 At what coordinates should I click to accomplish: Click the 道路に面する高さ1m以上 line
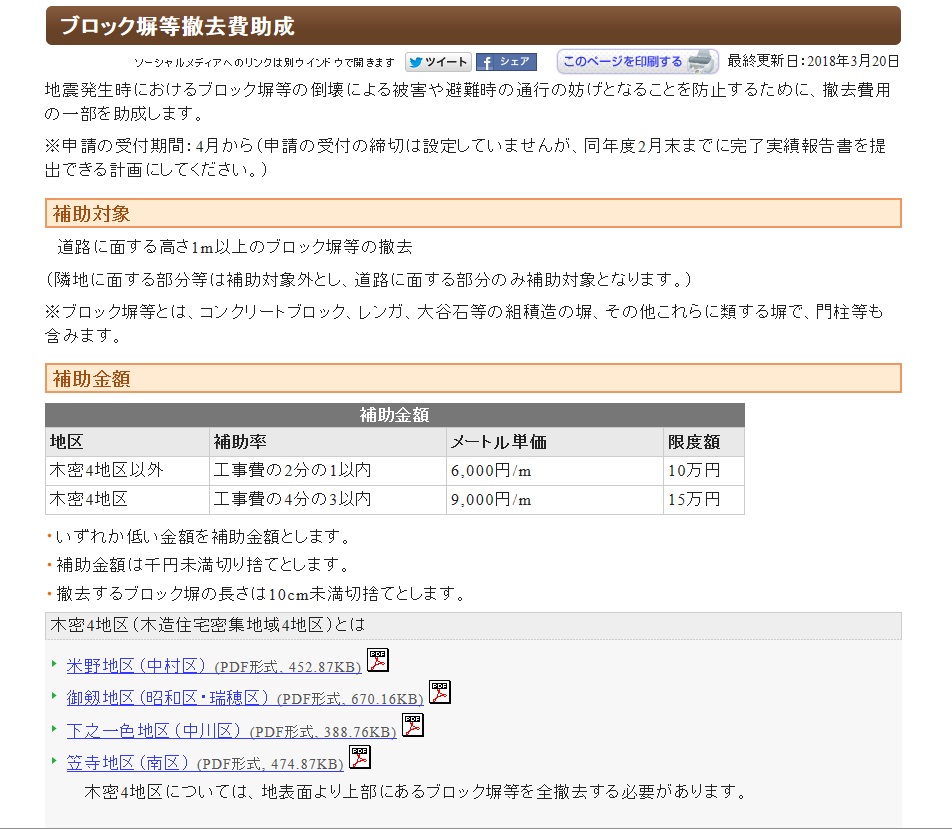click(235, 247)
